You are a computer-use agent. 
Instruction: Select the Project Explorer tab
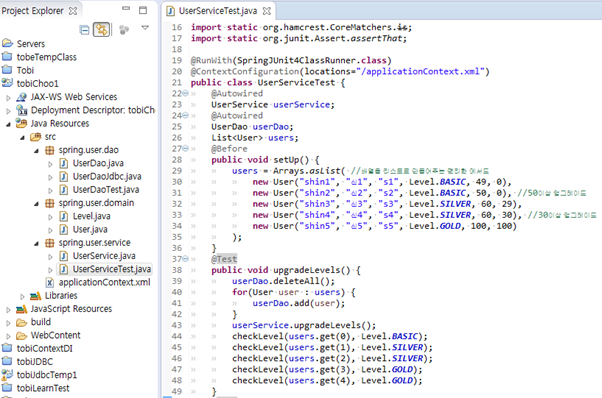[x=33, y=11]
